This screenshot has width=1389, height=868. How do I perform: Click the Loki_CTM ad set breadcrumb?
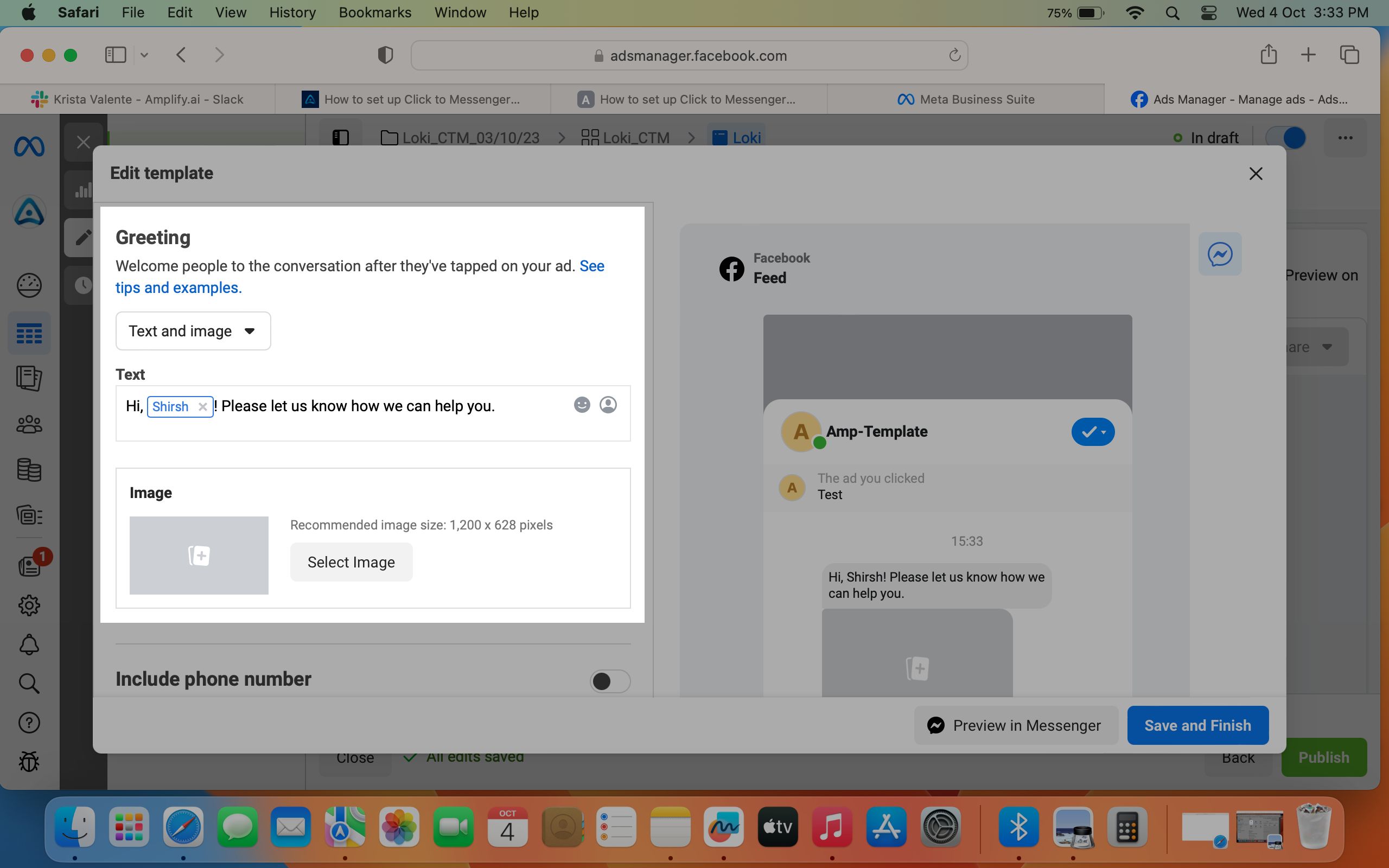pyautogui.click(x=625, y=138)
